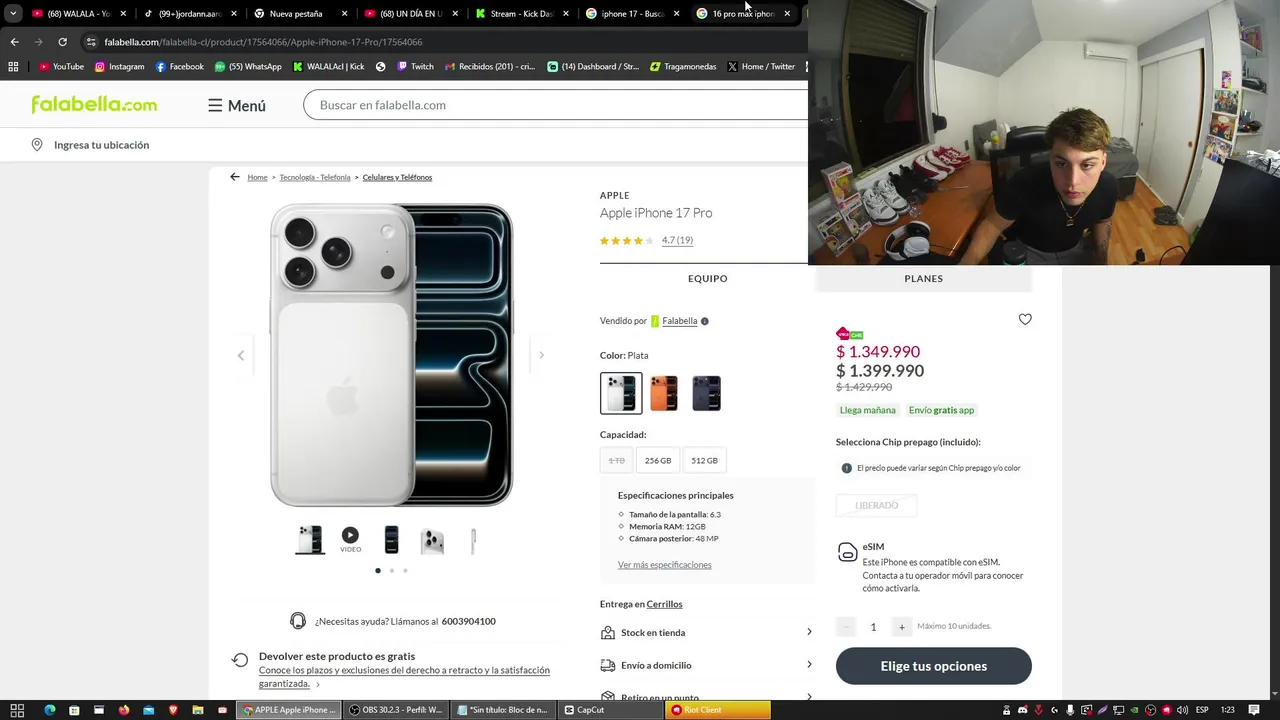Switch to the EQUIPO tab
Image resolution: width=1280 pixels, height=720 pixels.
707,279
